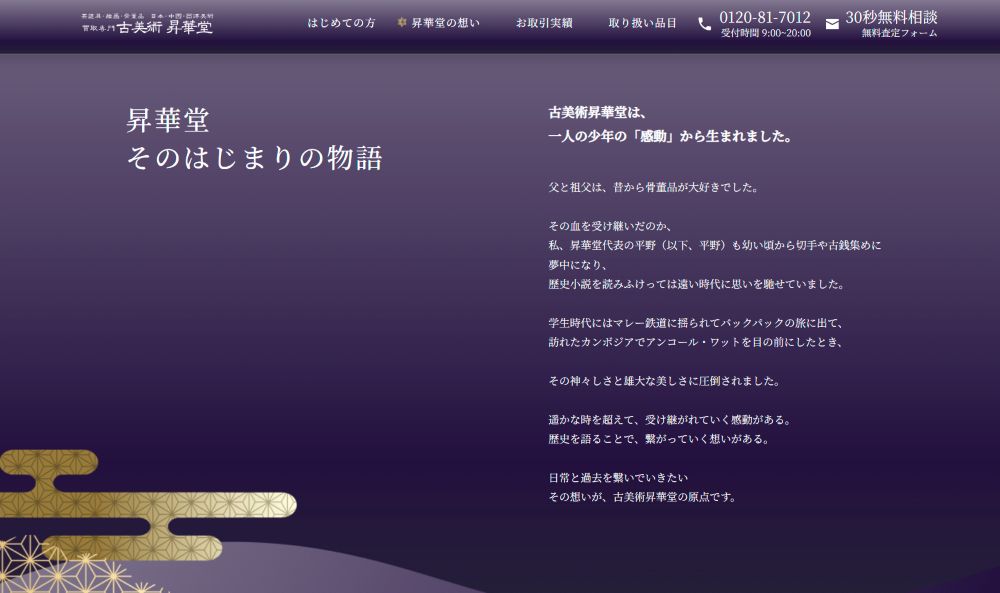Click the line starting 学生時代にはマレー鉄道に
1000x593 pixels.
[x=696, y=323]
